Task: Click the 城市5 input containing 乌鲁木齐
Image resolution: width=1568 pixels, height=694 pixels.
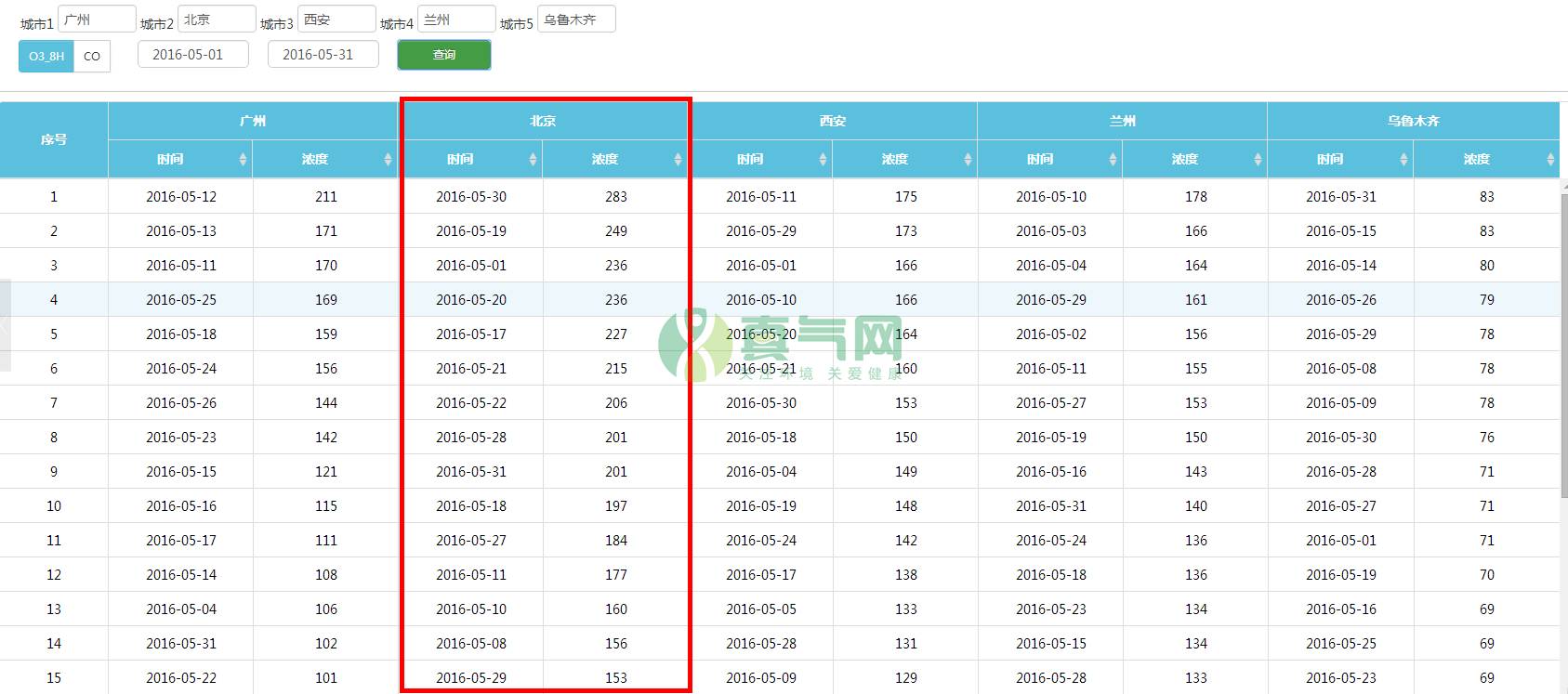Action: point(576,20)
